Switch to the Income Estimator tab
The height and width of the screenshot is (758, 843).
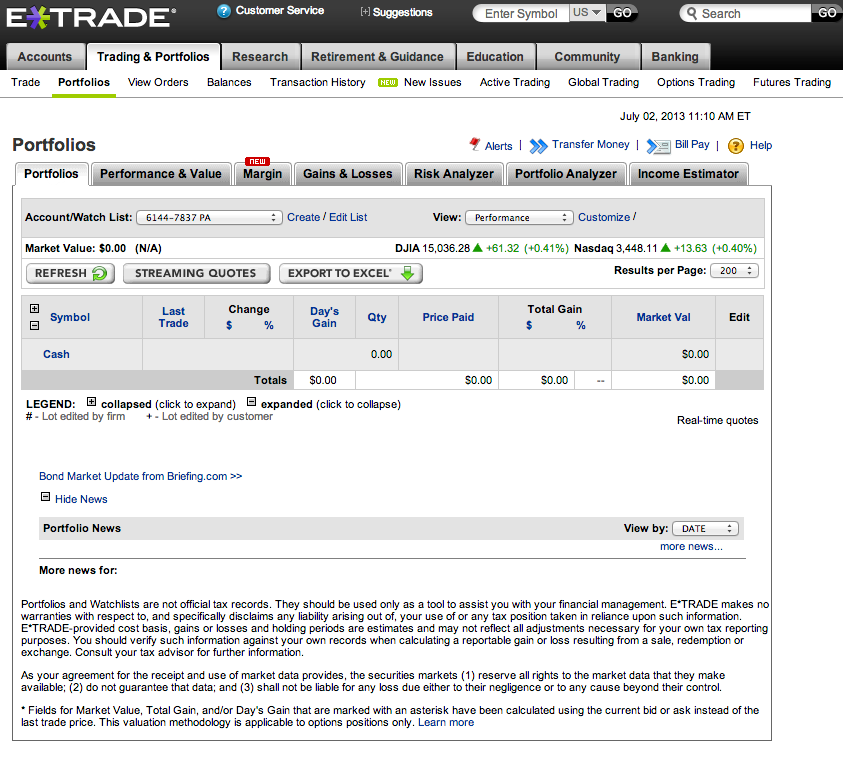point(689,174)
